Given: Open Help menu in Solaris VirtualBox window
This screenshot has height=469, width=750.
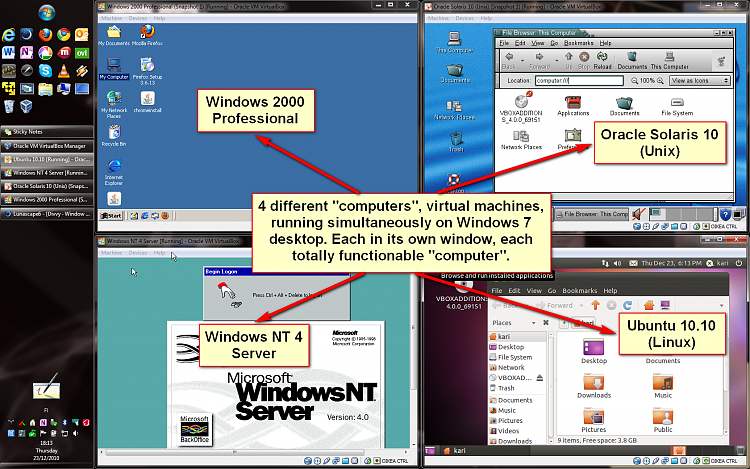Looking at the screenshot, I should click(x=486, y=18).
